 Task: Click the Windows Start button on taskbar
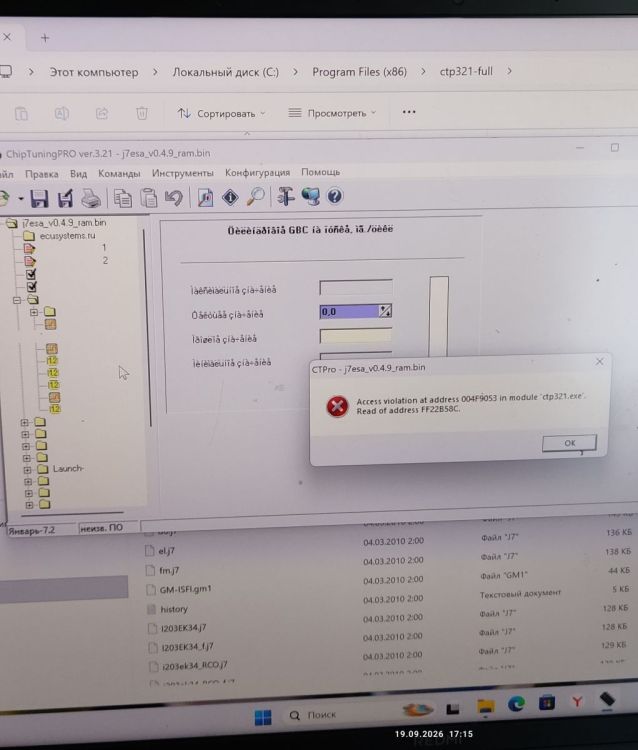pyautogui.click(x=263, y=717)
